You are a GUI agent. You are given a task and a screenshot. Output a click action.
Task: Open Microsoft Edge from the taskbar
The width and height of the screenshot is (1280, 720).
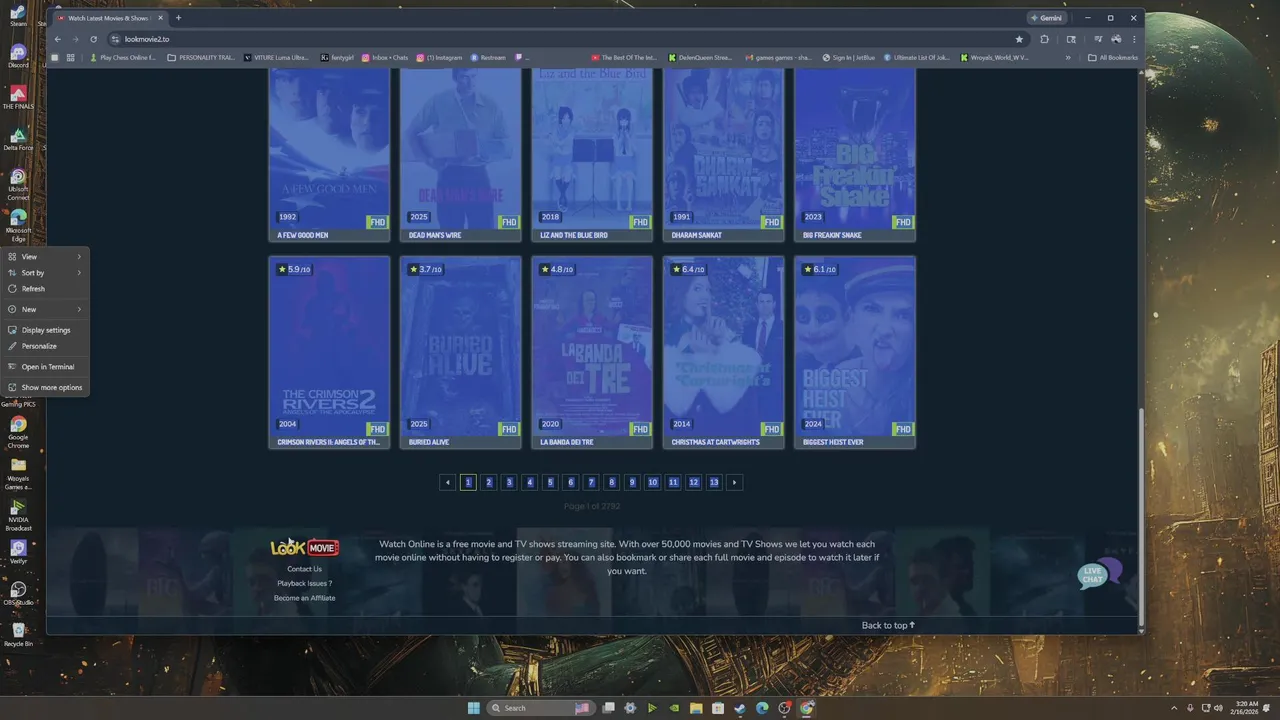point(762,708)
